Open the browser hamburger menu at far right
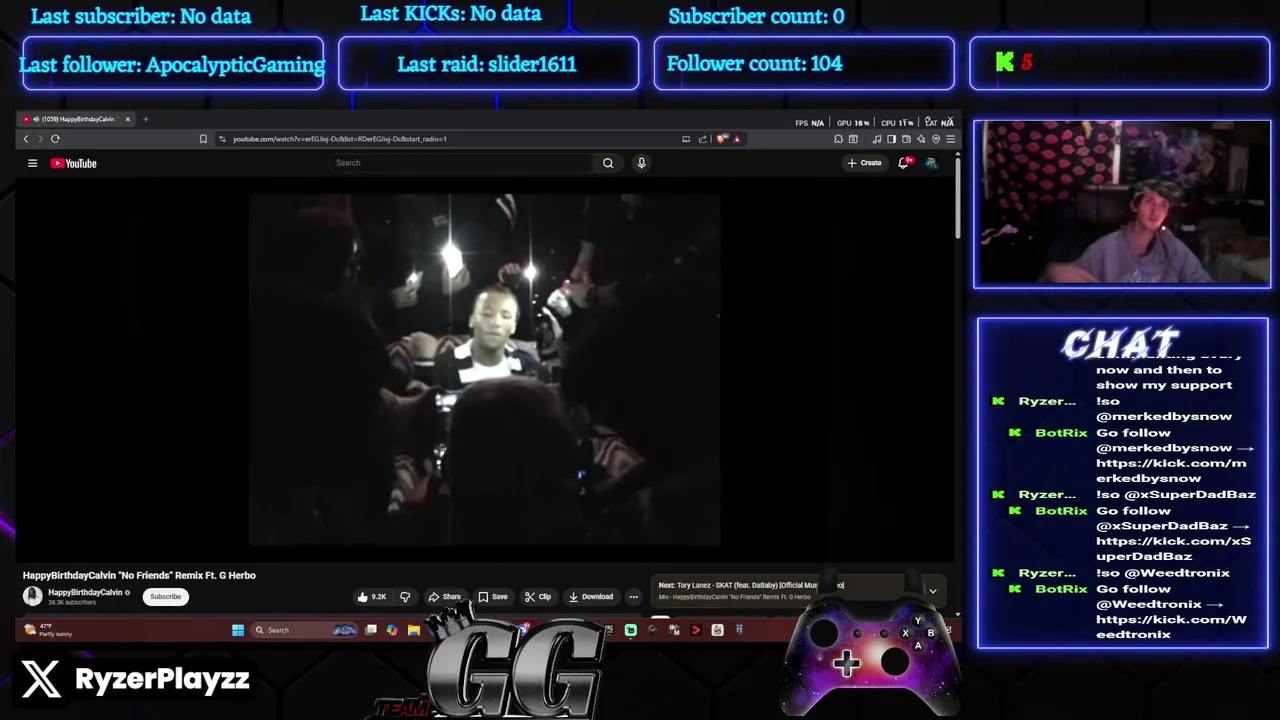This screenshot has width=1280, height=720. (x=950, y=139)
